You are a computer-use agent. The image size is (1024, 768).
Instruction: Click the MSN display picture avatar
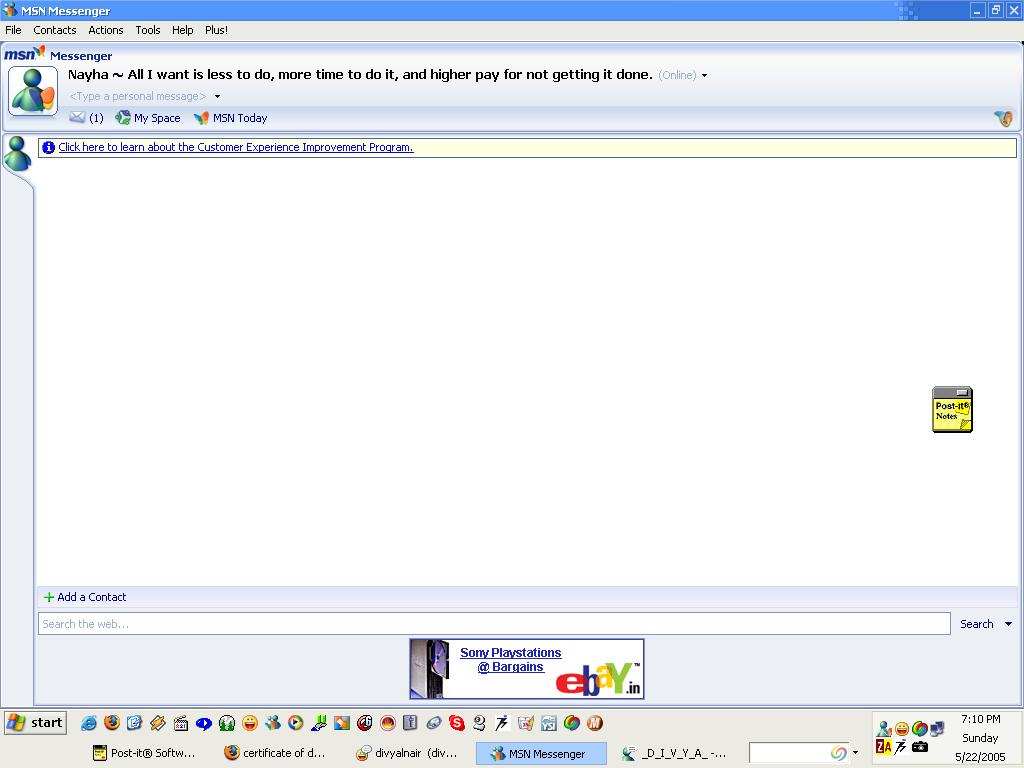coord(33,91)
